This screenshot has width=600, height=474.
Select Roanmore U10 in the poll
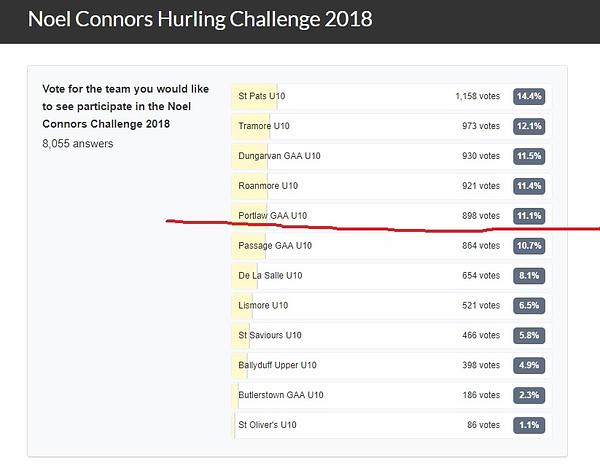tap(391, 186)
